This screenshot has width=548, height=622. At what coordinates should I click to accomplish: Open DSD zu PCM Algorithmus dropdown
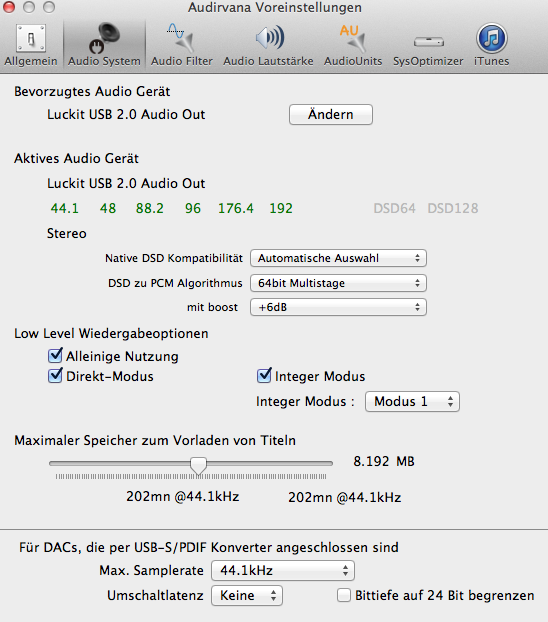tap(338, 283)
